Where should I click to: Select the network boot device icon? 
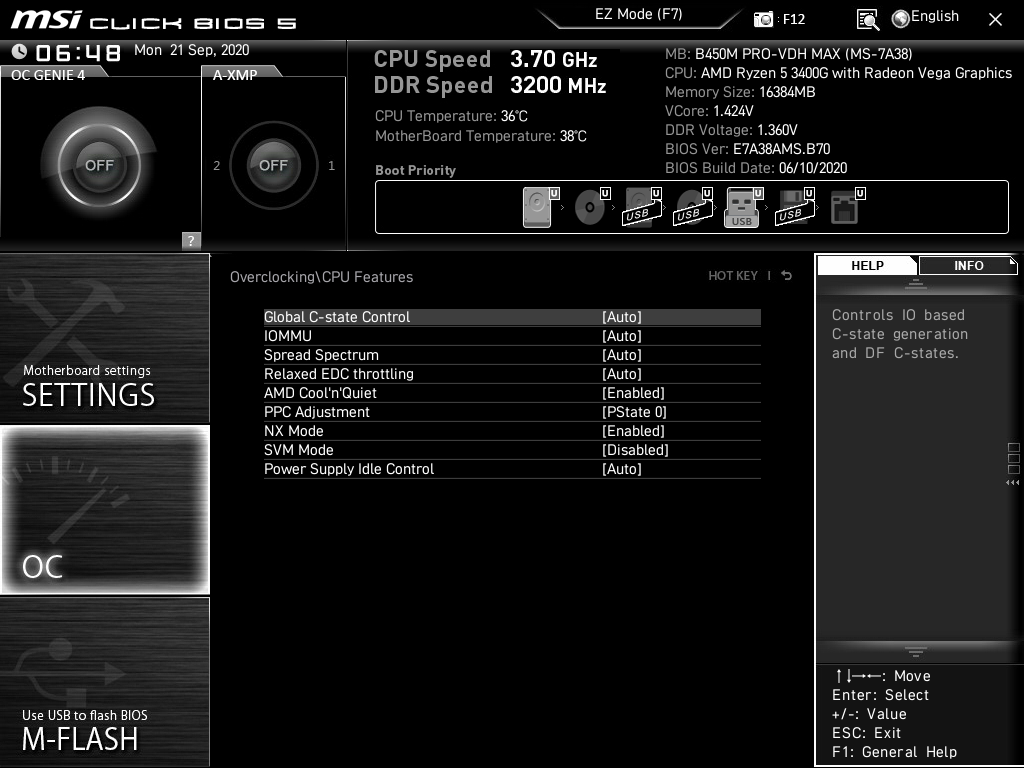click(847, 207)
